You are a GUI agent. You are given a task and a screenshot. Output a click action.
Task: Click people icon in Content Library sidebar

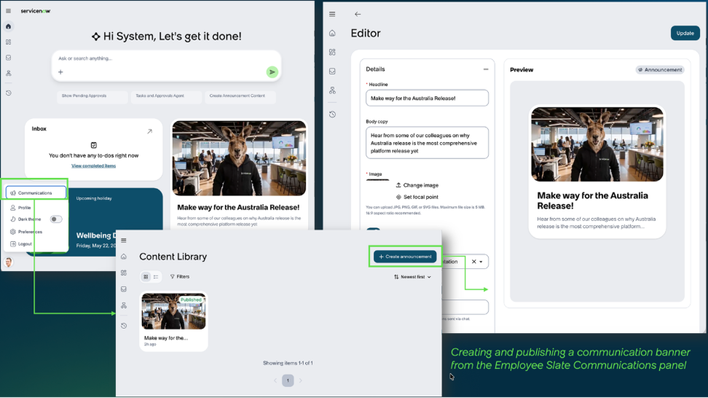124,305
